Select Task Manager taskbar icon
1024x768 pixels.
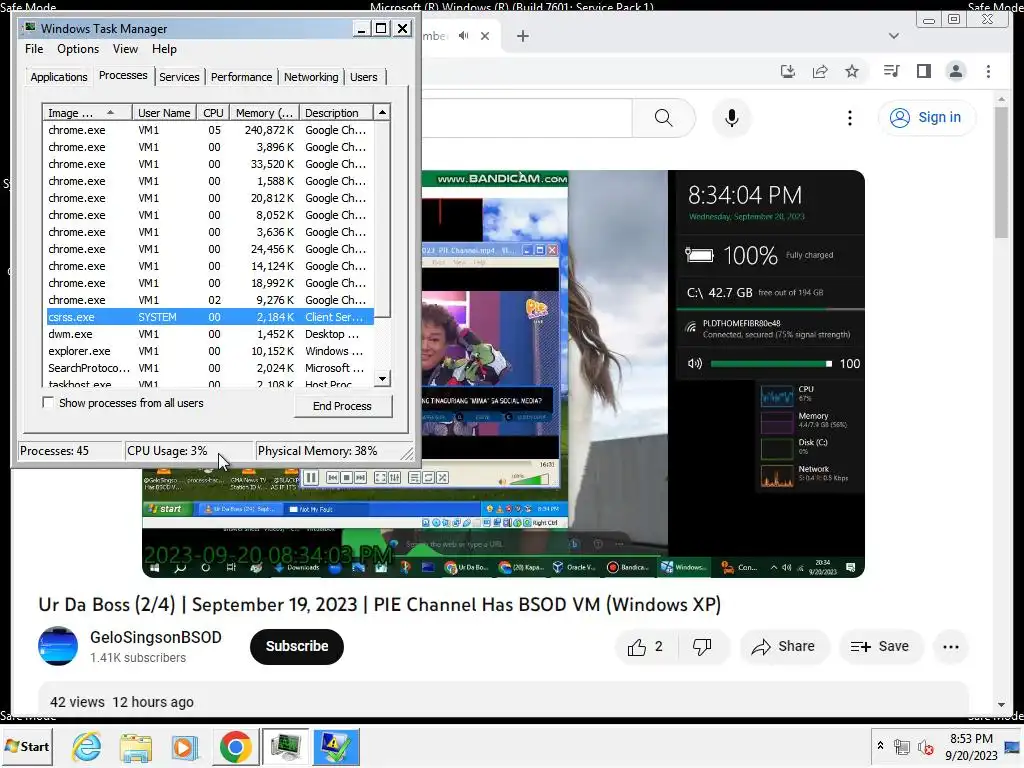tap(285, 746)
